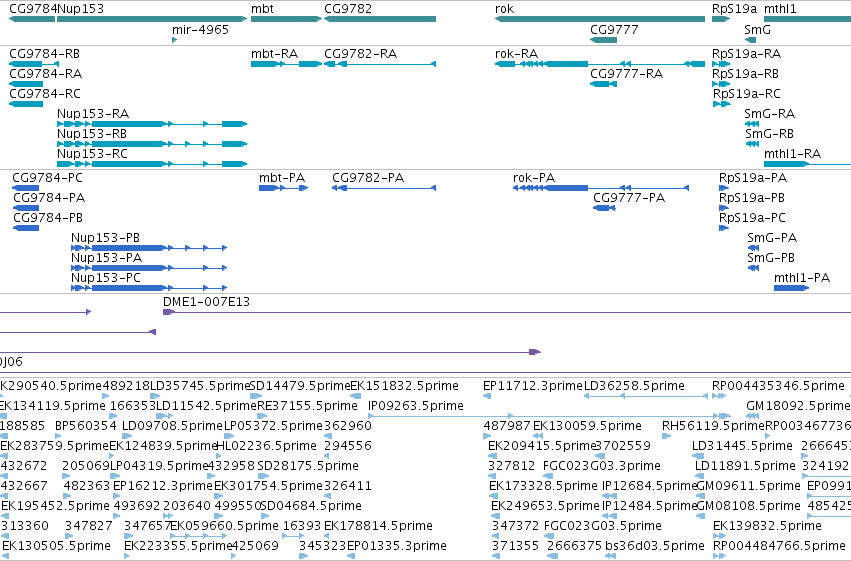Click the rok gene bar
Screen dimensions: 851x561
pos(600,19)
